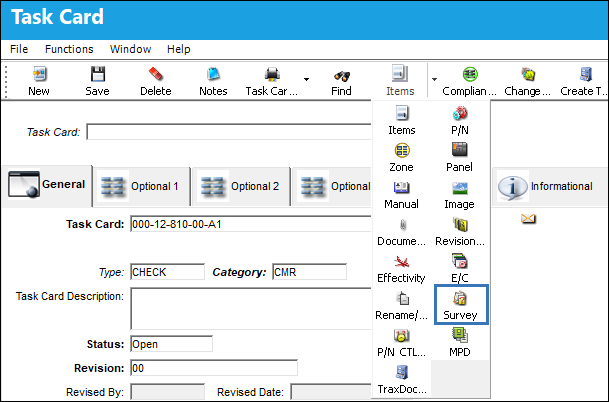The height and width of the screenshot is (402, 609).
Task: Click the Items button in the toolbar
Action: pos(400,81)
